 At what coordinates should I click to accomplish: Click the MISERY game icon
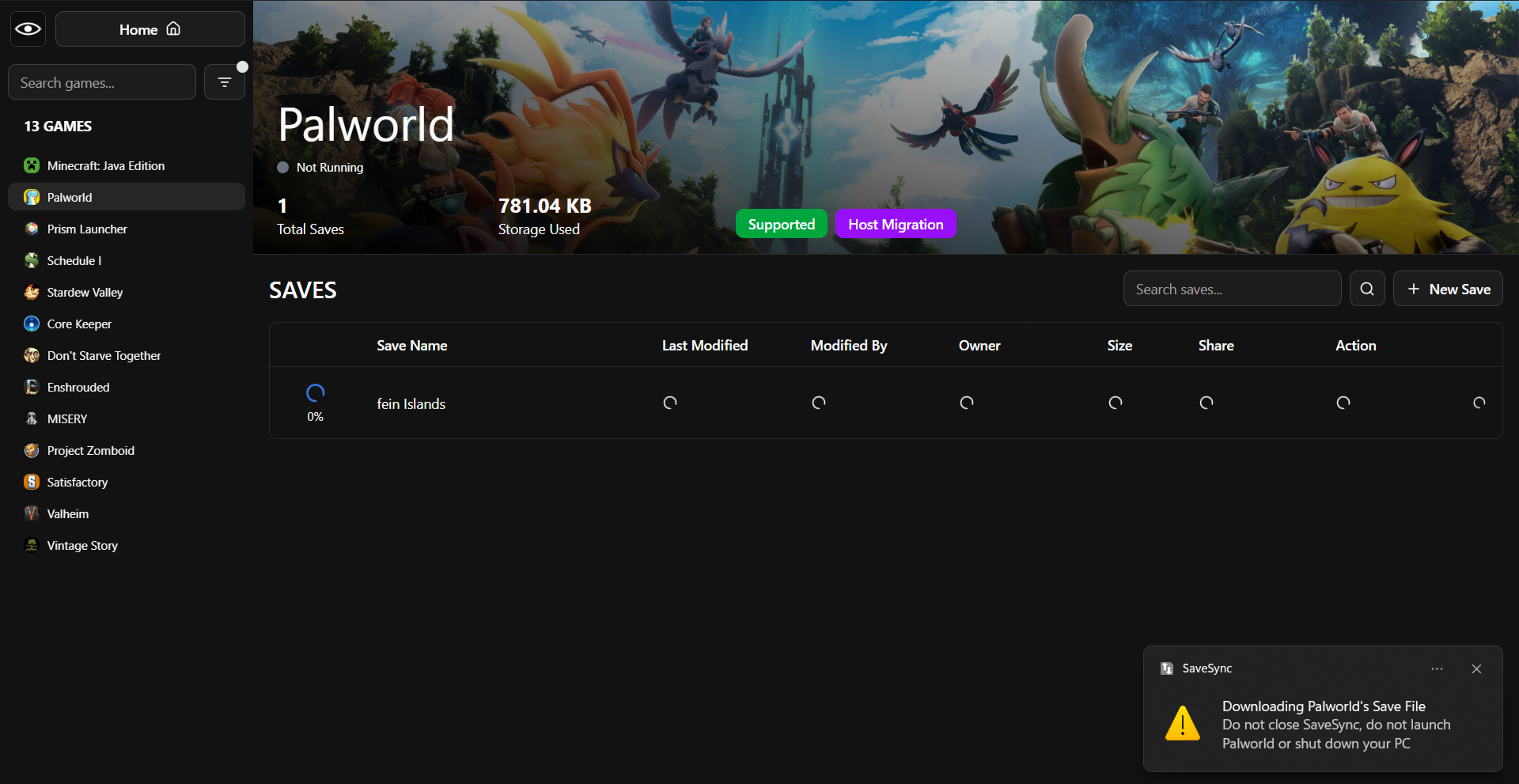[x=32, y=419]
